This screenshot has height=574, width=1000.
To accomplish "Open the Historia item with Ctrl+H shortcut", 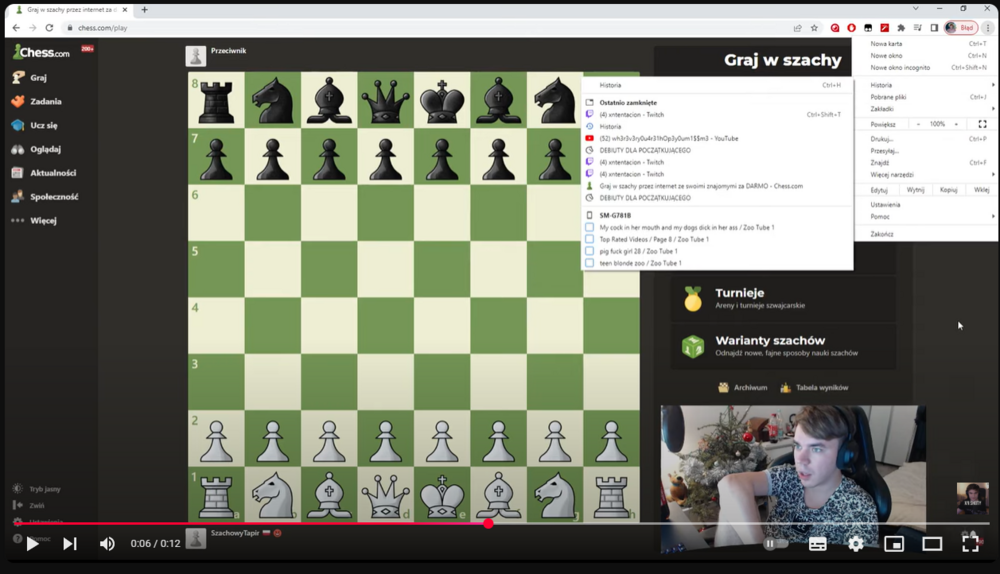I will (717, 85).
